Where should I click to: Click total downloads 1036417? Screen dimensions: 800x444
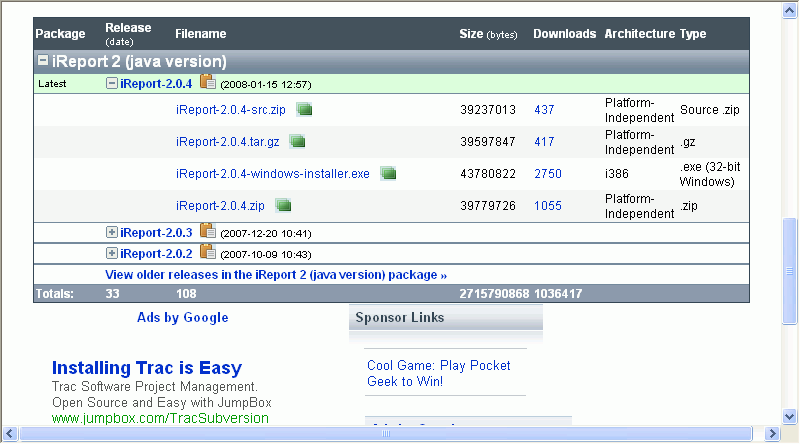coord(558,294)
